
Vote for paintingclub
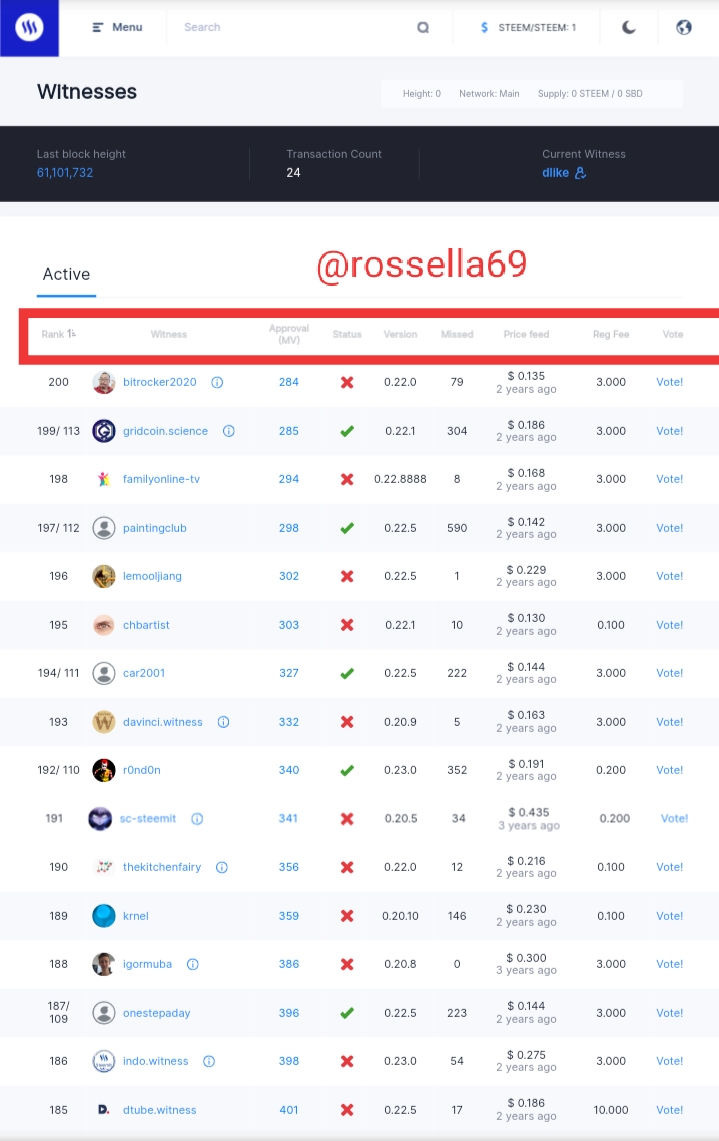(670, 528)
